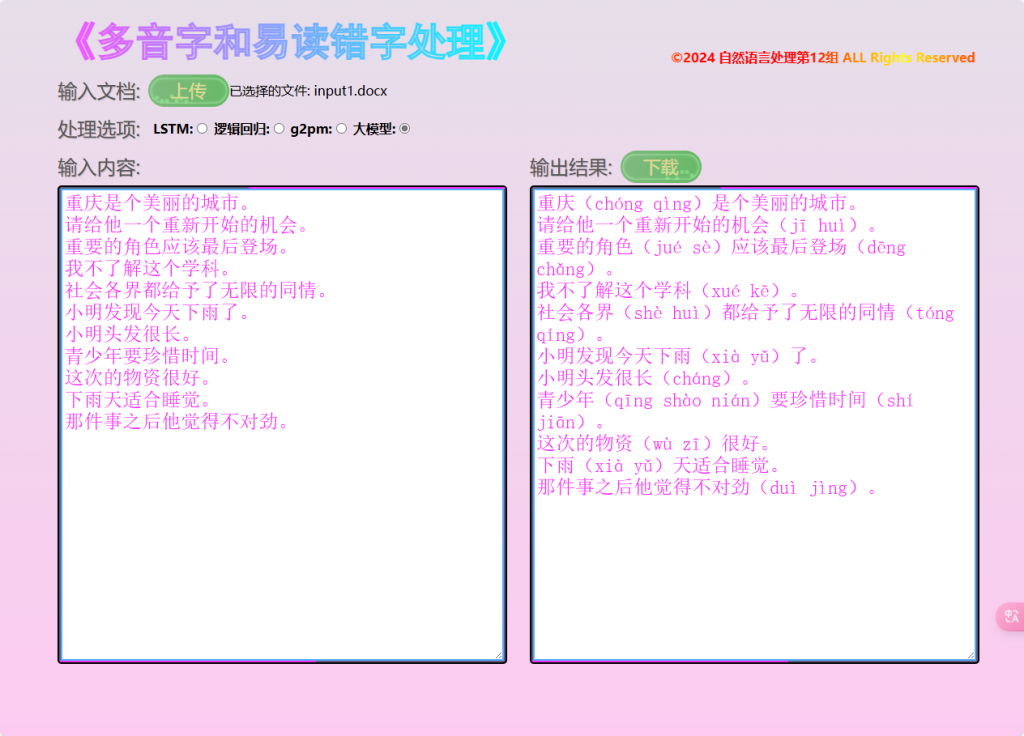This screenshot has width=1024, height=736.
Task: Click the 处理选项 label
Action: (x=98, y=129)
